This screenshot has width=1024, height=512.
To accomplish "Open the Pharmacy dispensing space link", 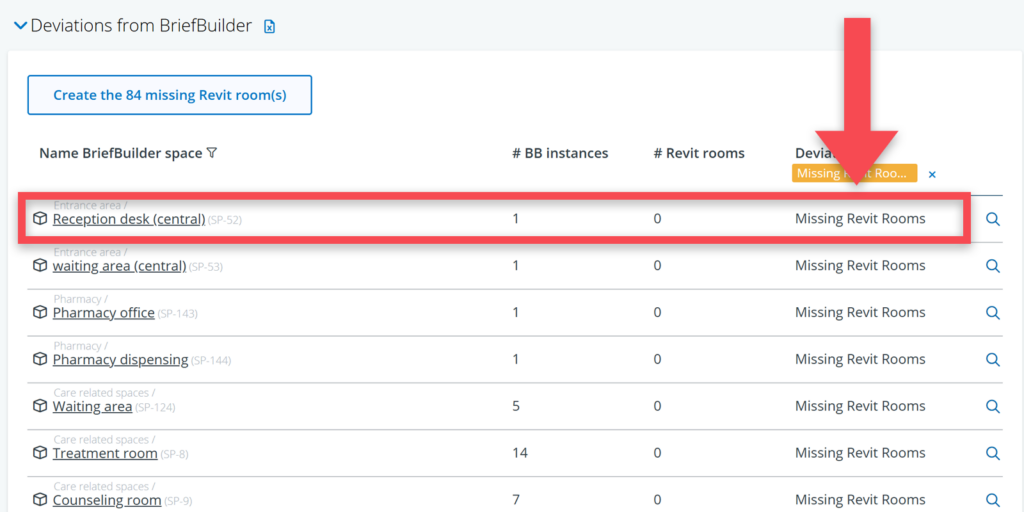I will click(x=120, y=360).
